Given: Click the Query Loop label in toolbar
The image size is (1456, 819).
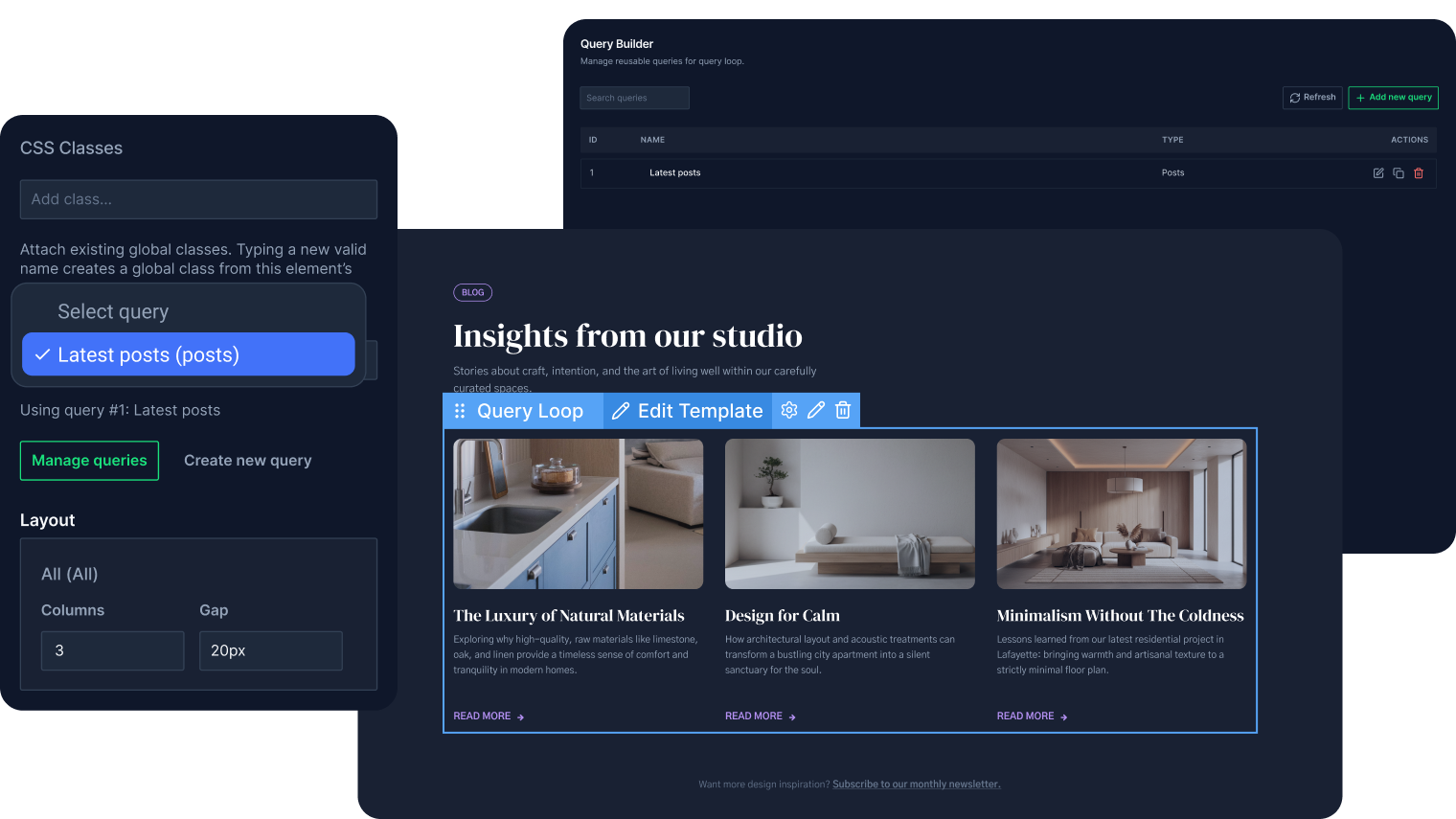Looking at the screenshot, I should point(530,411).
